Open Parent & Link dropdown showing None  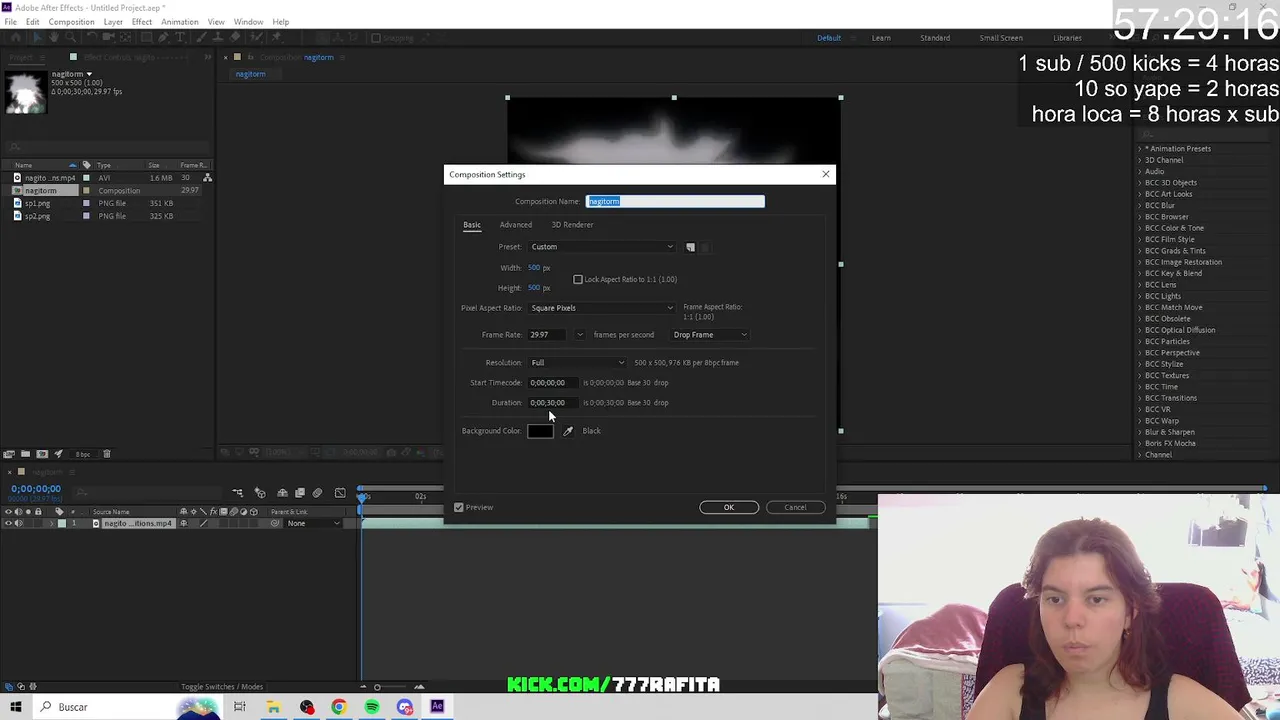pyautogui.click(x=313, y=524)
